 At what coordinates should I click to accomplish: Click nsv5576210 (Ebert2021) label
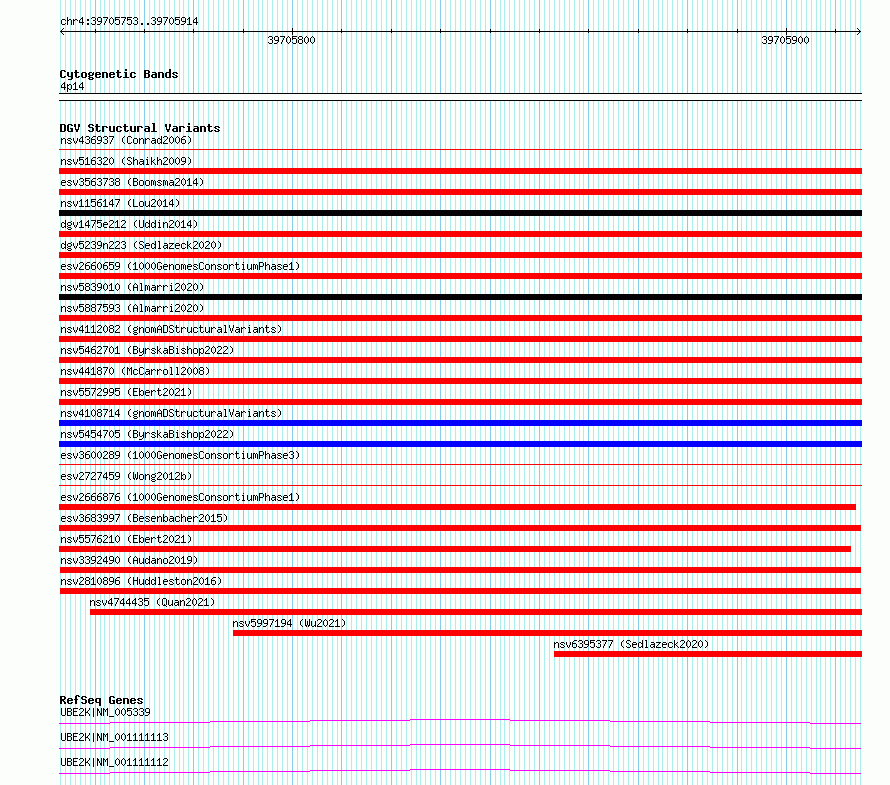pos(126,539)
